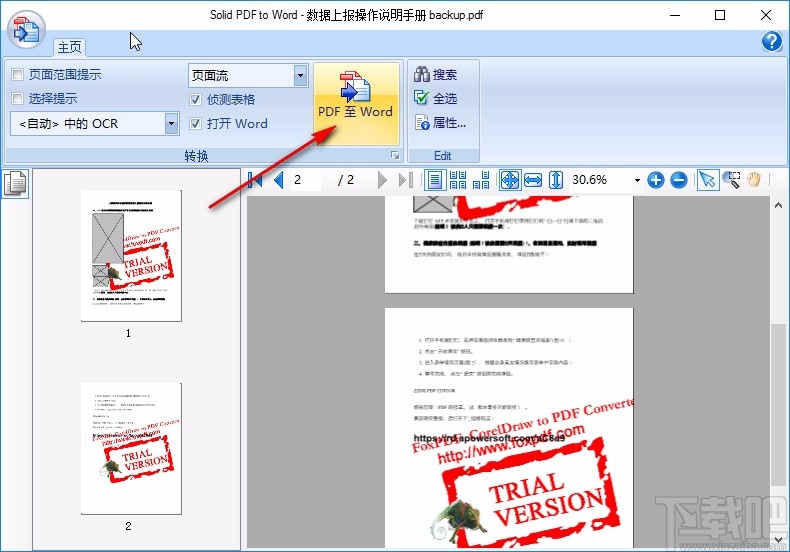Click the 搜索 binoculars button
The image size is (790, 552).
(436, 75)
